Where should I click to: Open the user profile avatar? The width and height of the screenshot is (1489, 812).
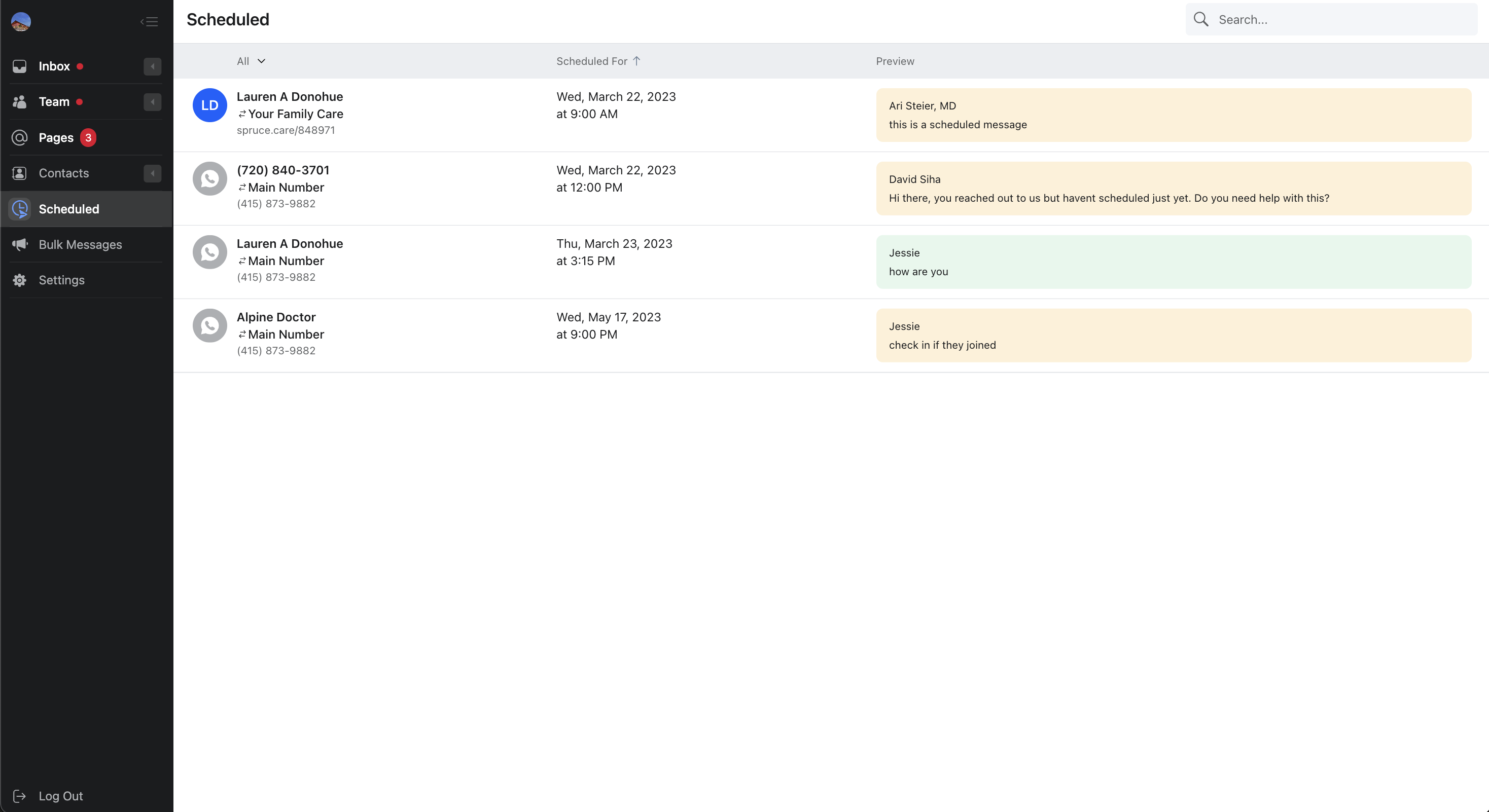tap(21, 21)
